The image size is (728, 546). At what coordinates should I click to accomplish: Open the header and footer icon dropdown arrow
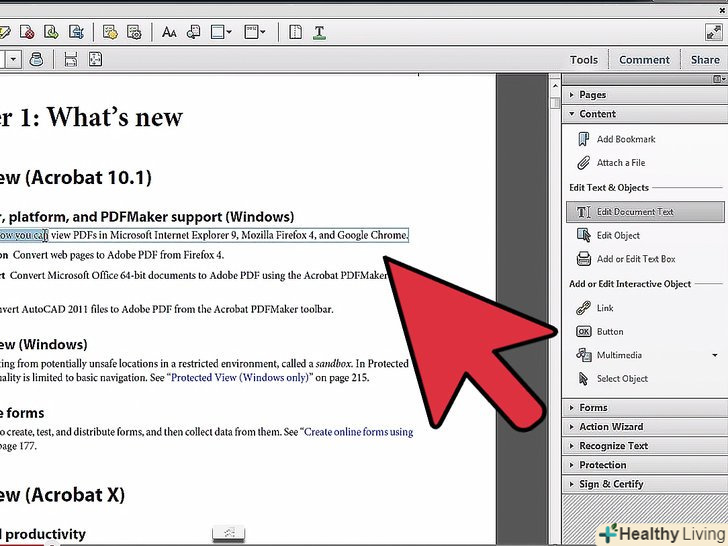click(229, 32)
